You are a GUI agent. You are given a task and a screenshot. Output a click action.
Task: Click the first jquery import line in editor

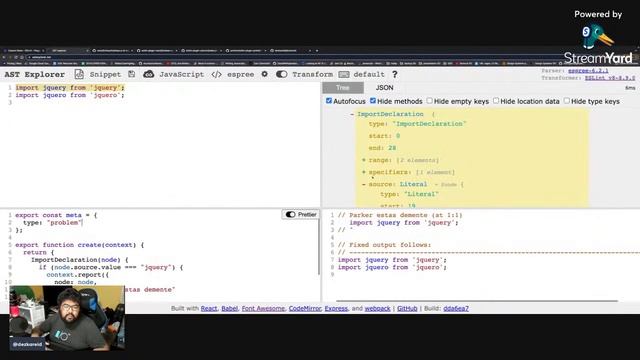(x=69, y=88)
